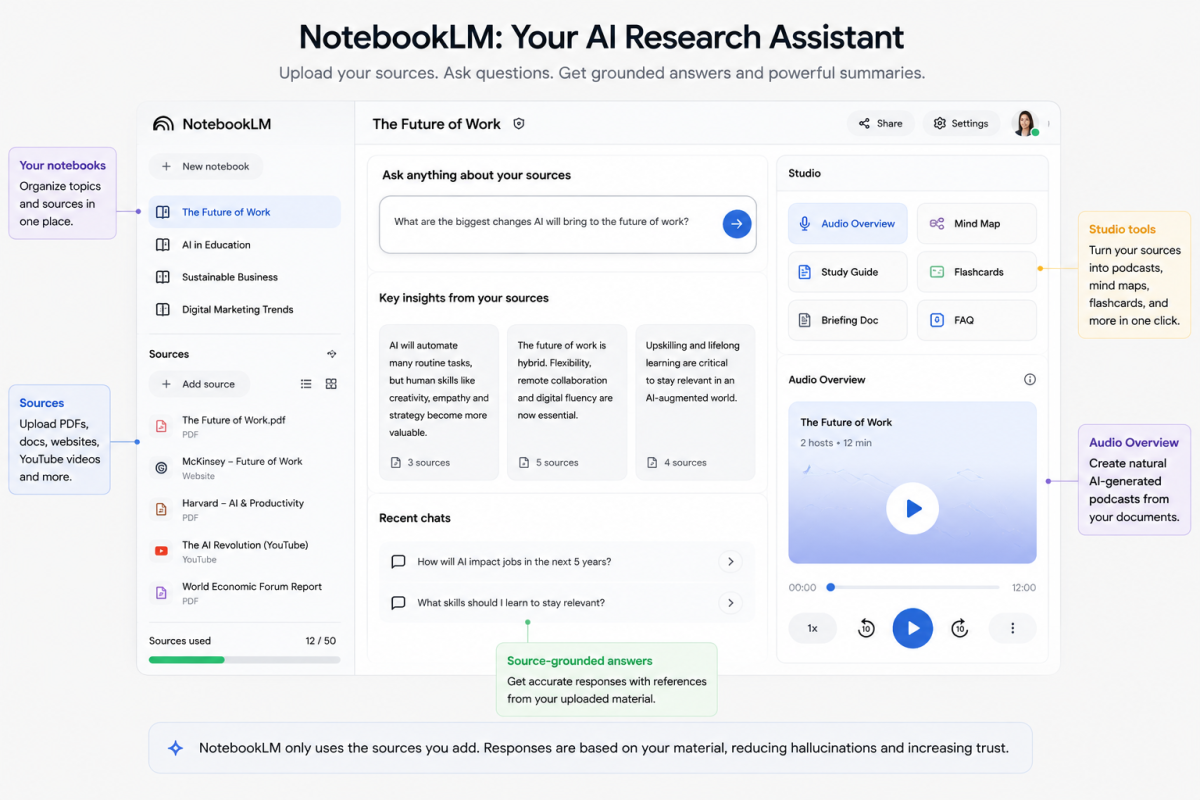1200x800 pixels.
Task: Rewind audio 10 seconds
Action: (x=866, y=628)
